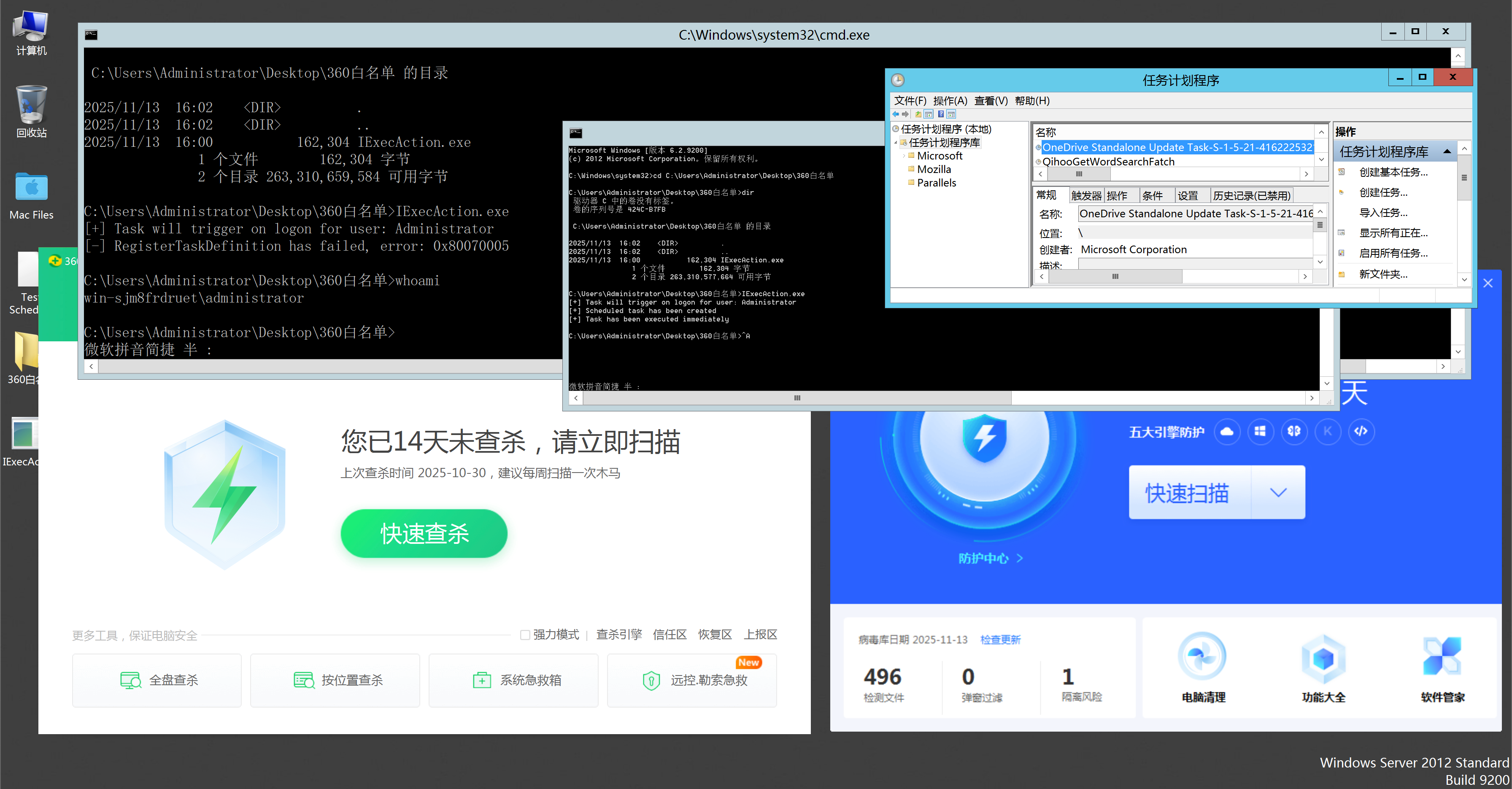
Task: Click the Windows system engine icon
Action: (x=1260, y=432)
